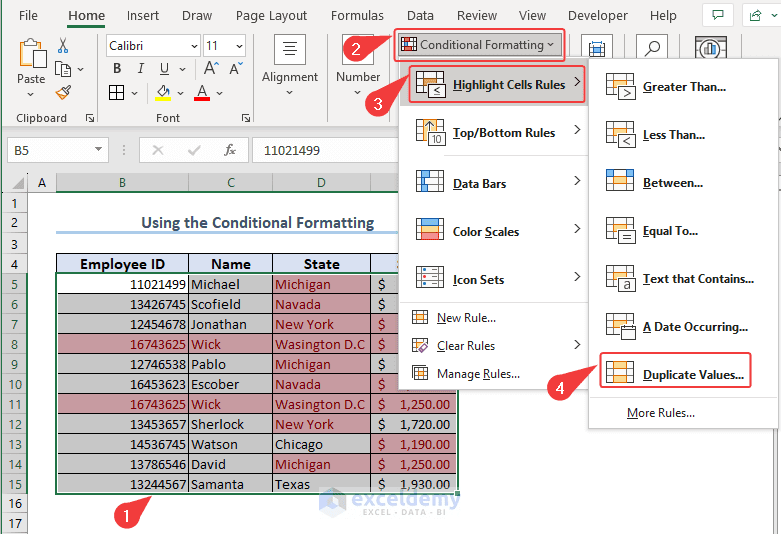Open the font size 11 dropdown

click(239, 46)
